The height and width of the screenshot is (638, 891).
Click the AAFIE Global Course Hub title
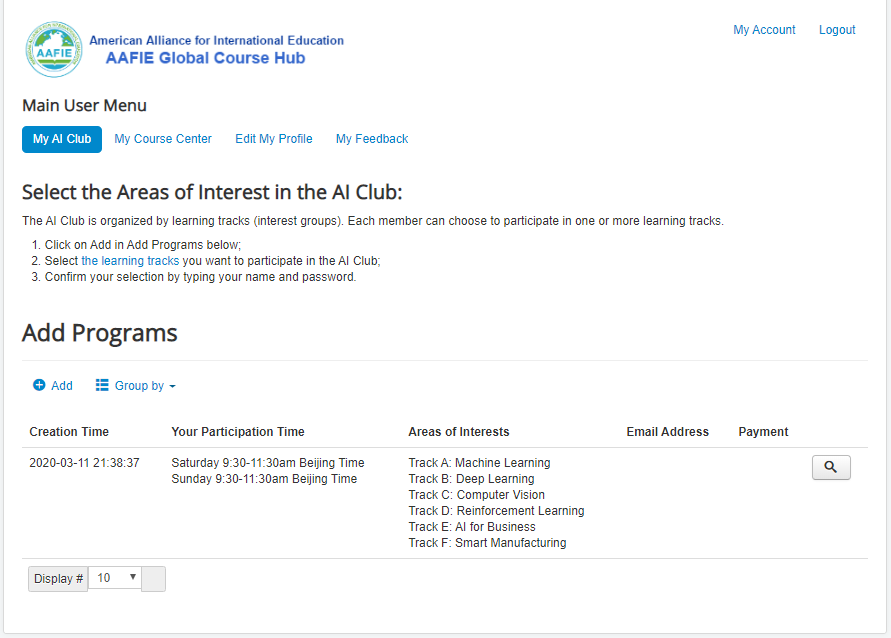(x=206, y=58)
